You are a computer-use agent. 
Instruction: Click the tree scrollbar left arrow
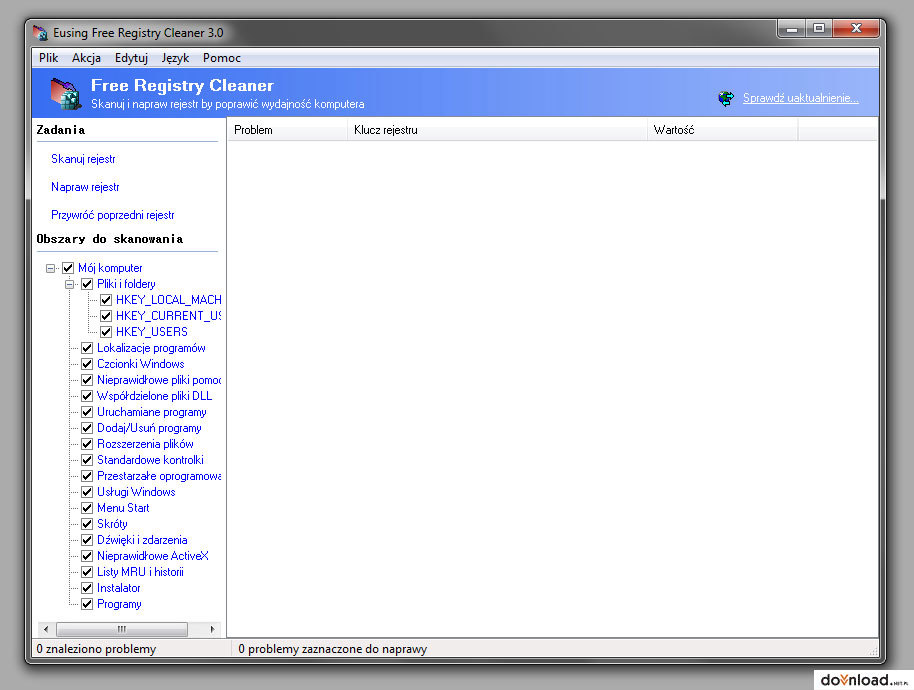(x=46, y=629)
